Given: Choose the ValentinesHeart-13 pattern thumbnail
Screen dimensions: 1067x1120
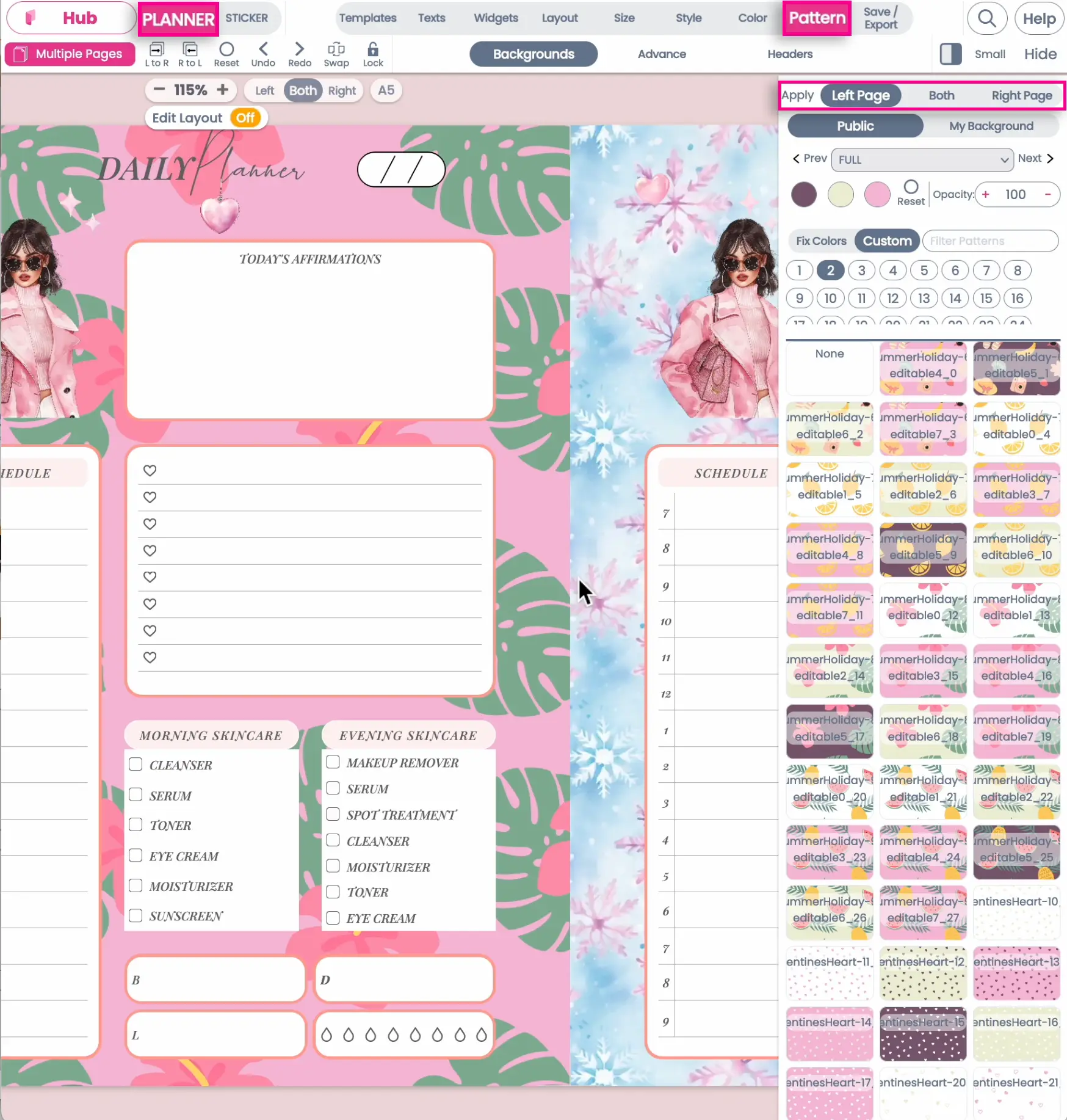Looking at the screenshot, I should point(1016,974).
